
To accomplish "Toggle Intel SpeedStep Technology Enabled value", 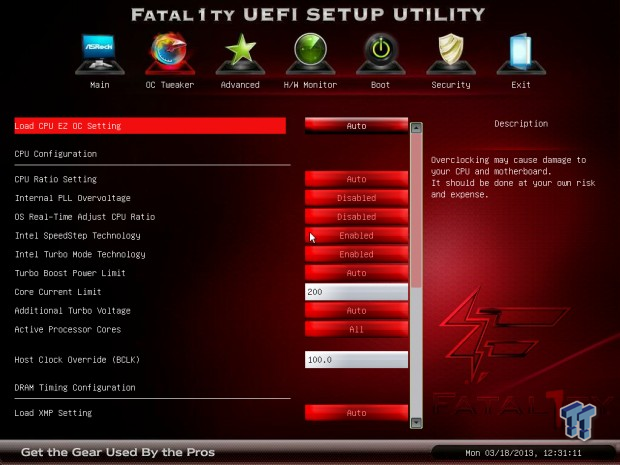I will pyautogui.click(x=356, y=235).
